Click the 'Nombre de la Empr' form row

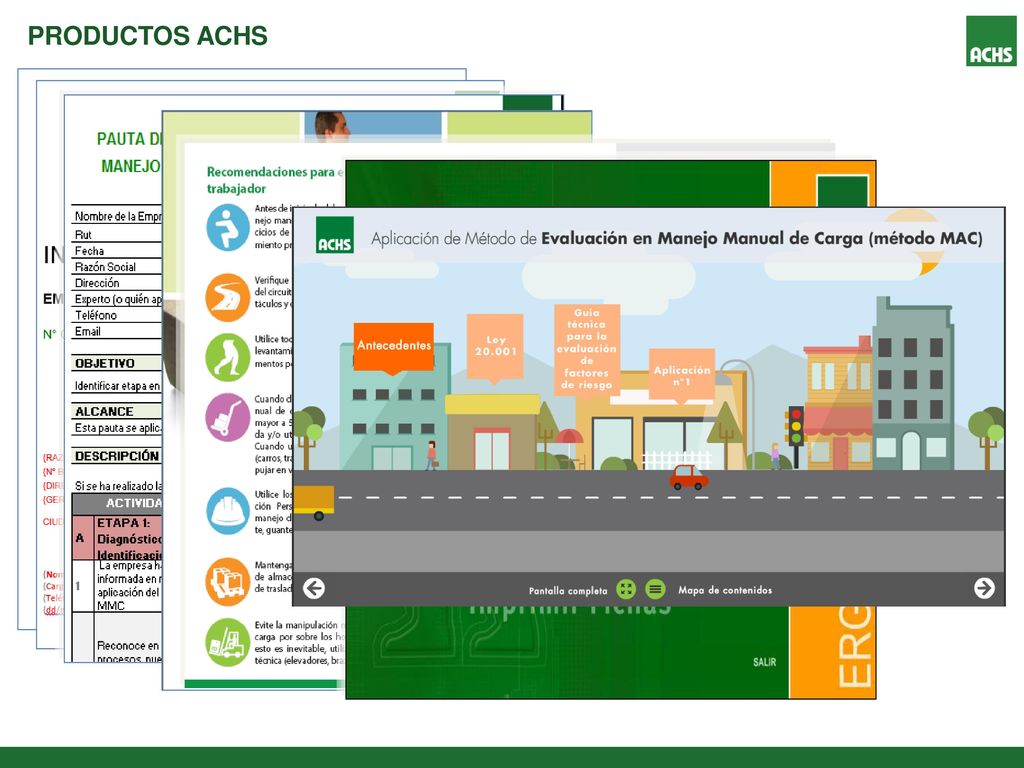tap(116, 216)
